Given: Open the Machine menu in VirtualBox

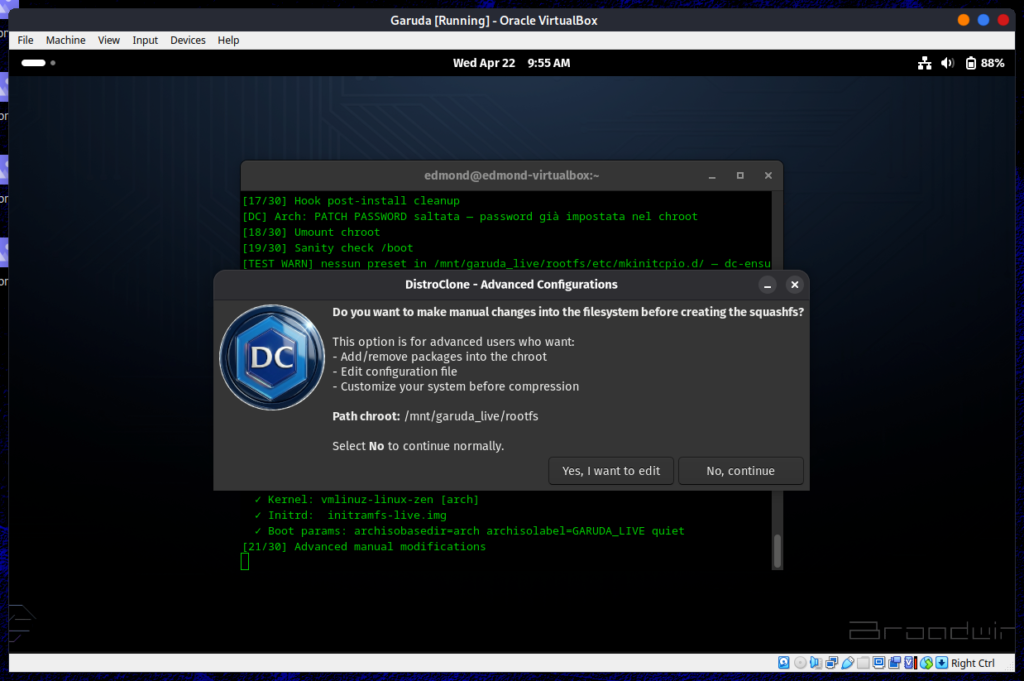Looking at the screenshot, I should pos(65,40).
